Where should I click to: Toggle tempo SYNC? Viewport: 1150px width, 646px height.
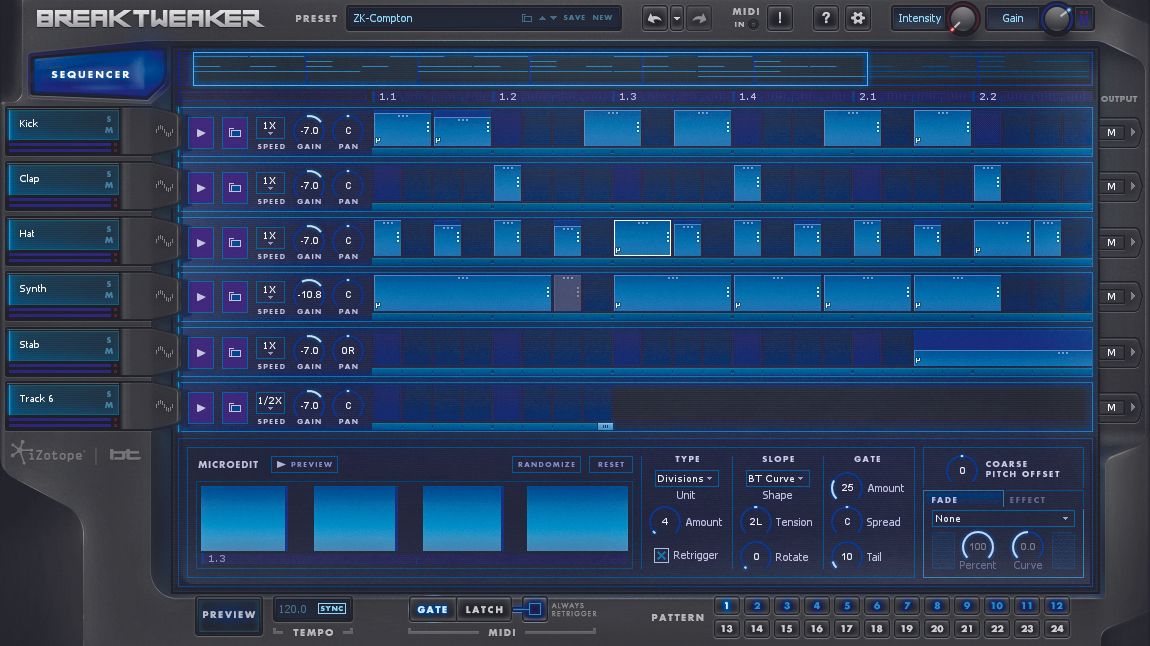[332, 609]
